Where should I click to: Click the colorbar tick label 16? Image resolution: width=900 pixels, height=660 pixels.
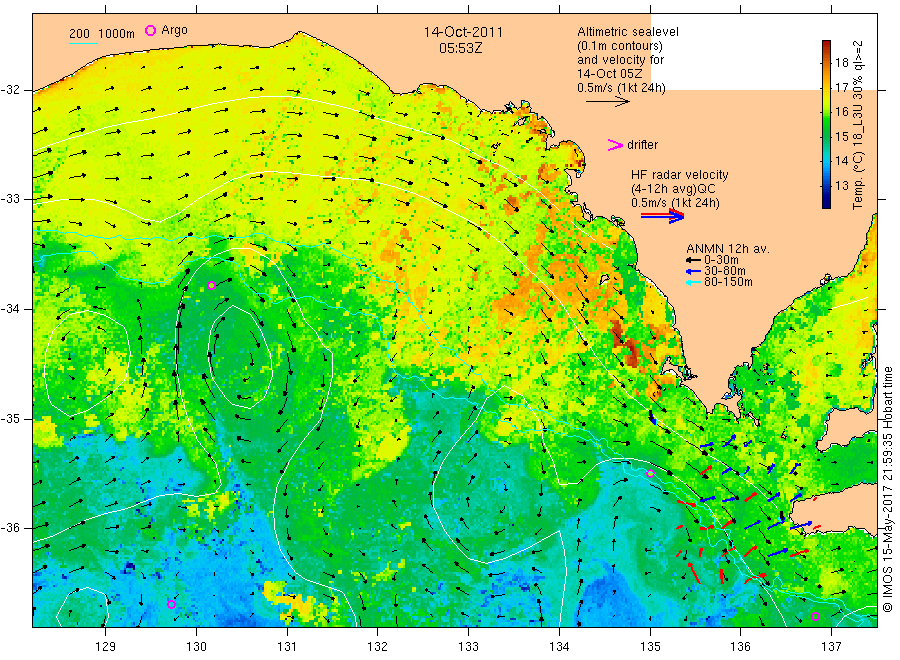tap(842, 112)
